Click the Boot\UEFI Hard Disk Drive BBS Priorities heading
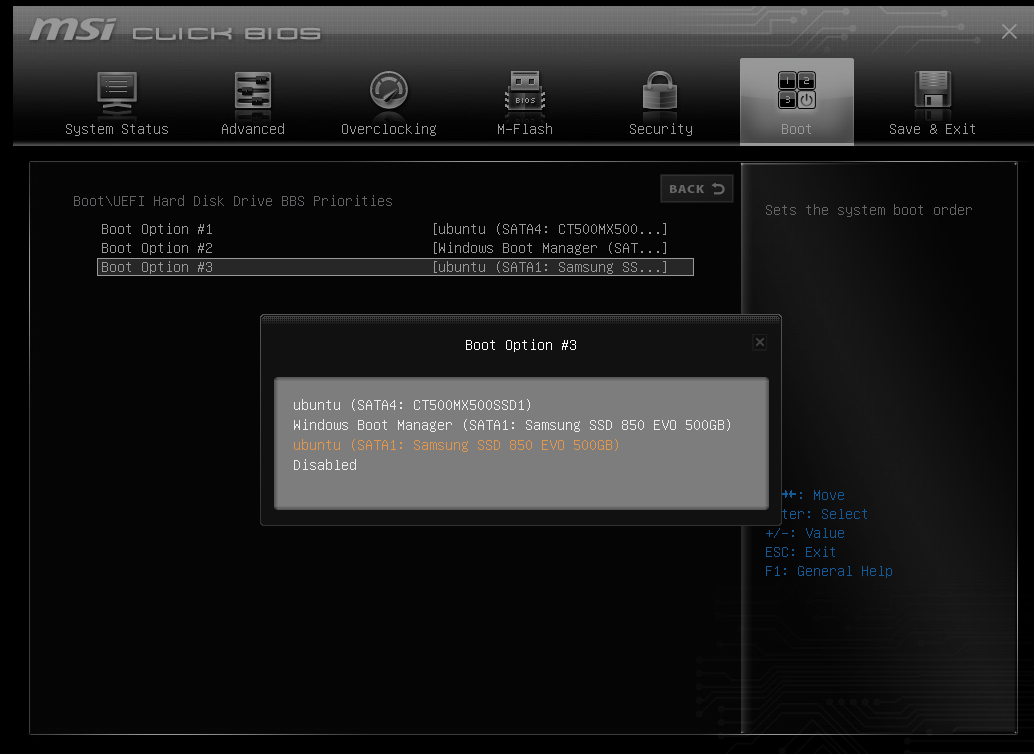Viewport: 1034px width, 754px height. tap(233, 201)
